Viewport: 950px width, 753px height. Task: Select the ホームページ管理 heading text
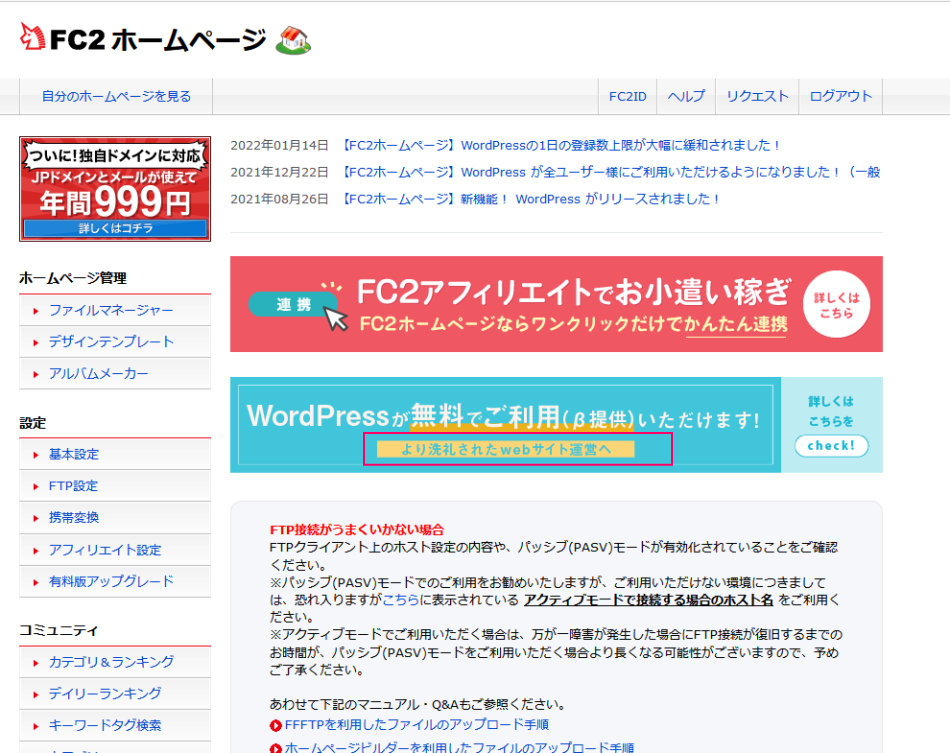(x=73, y=278)
